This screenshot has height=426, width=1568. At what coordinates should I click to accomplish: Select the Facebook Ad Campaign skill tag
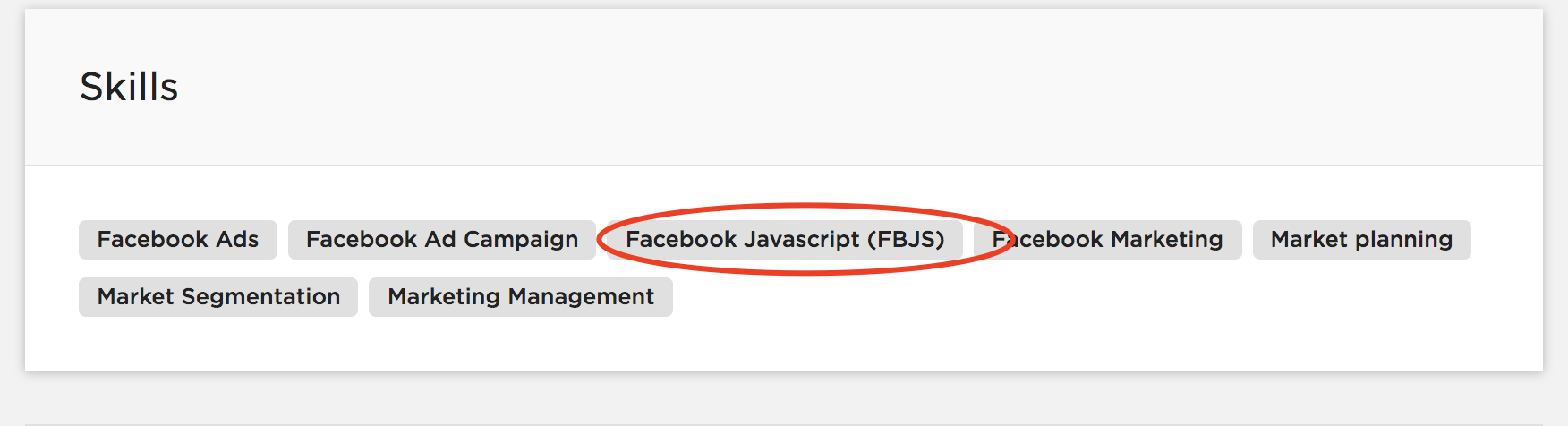441,240
